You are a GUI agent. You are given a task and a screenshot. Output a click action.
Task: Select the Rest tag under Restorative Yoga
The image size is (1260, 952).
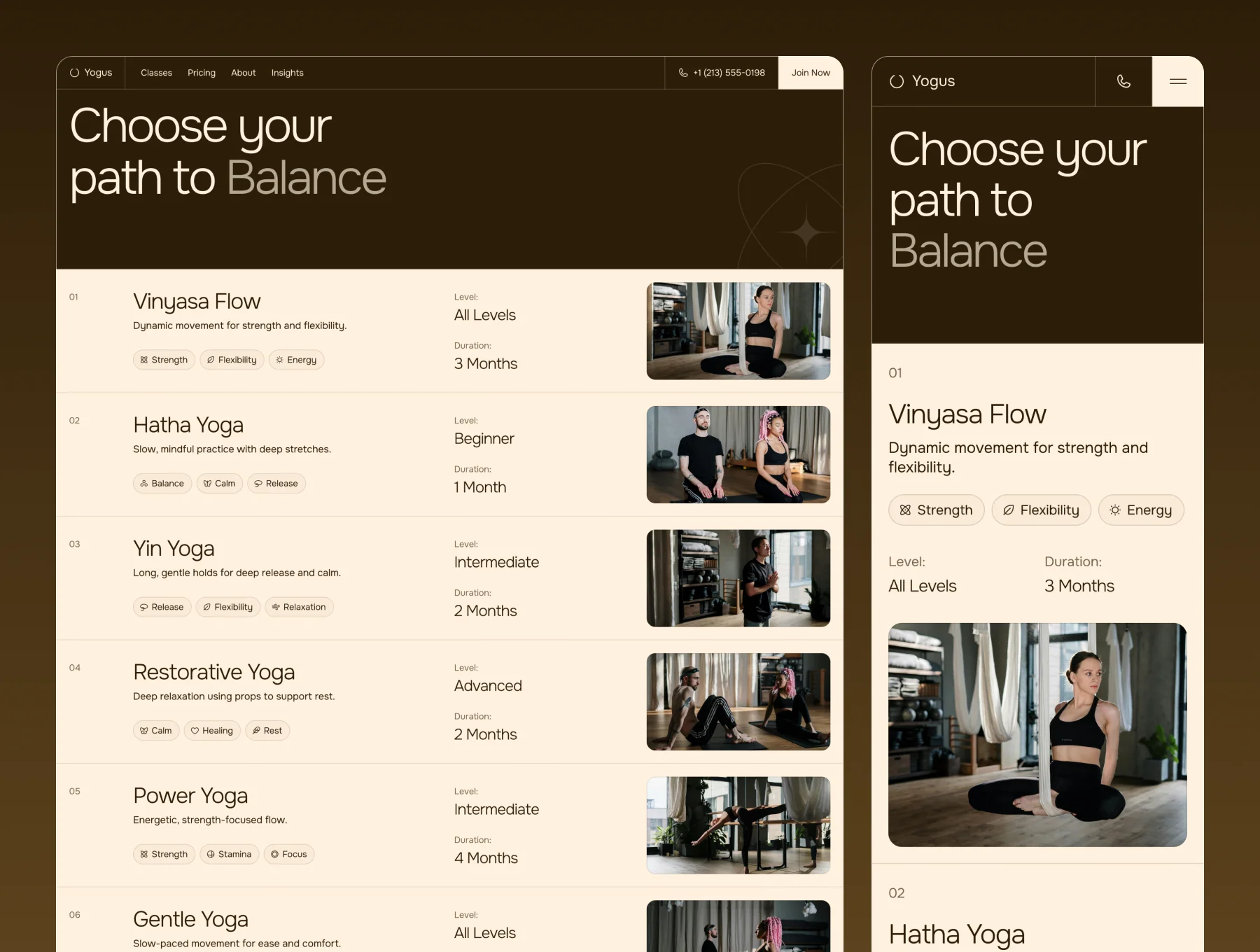pos(267,731)
